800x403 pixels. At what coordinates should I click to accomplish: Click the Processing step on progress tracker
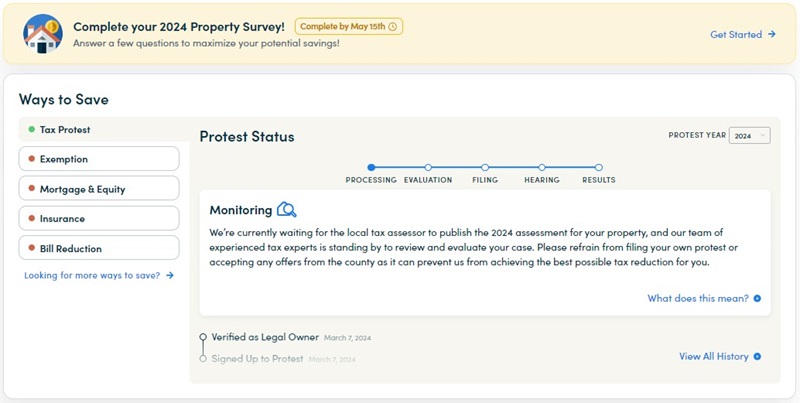coord(371,168)
